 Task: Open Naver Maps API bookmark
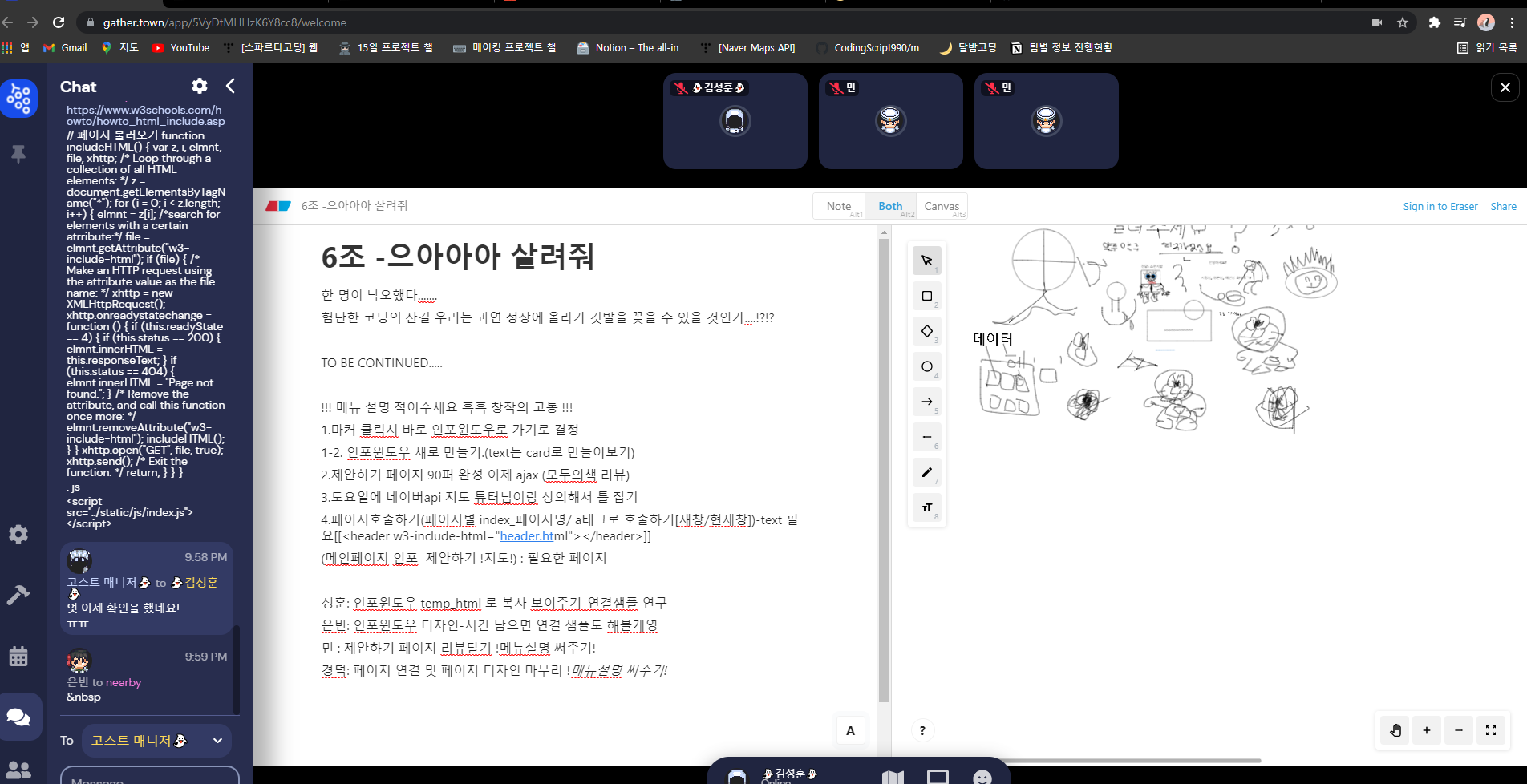(751, 47)
